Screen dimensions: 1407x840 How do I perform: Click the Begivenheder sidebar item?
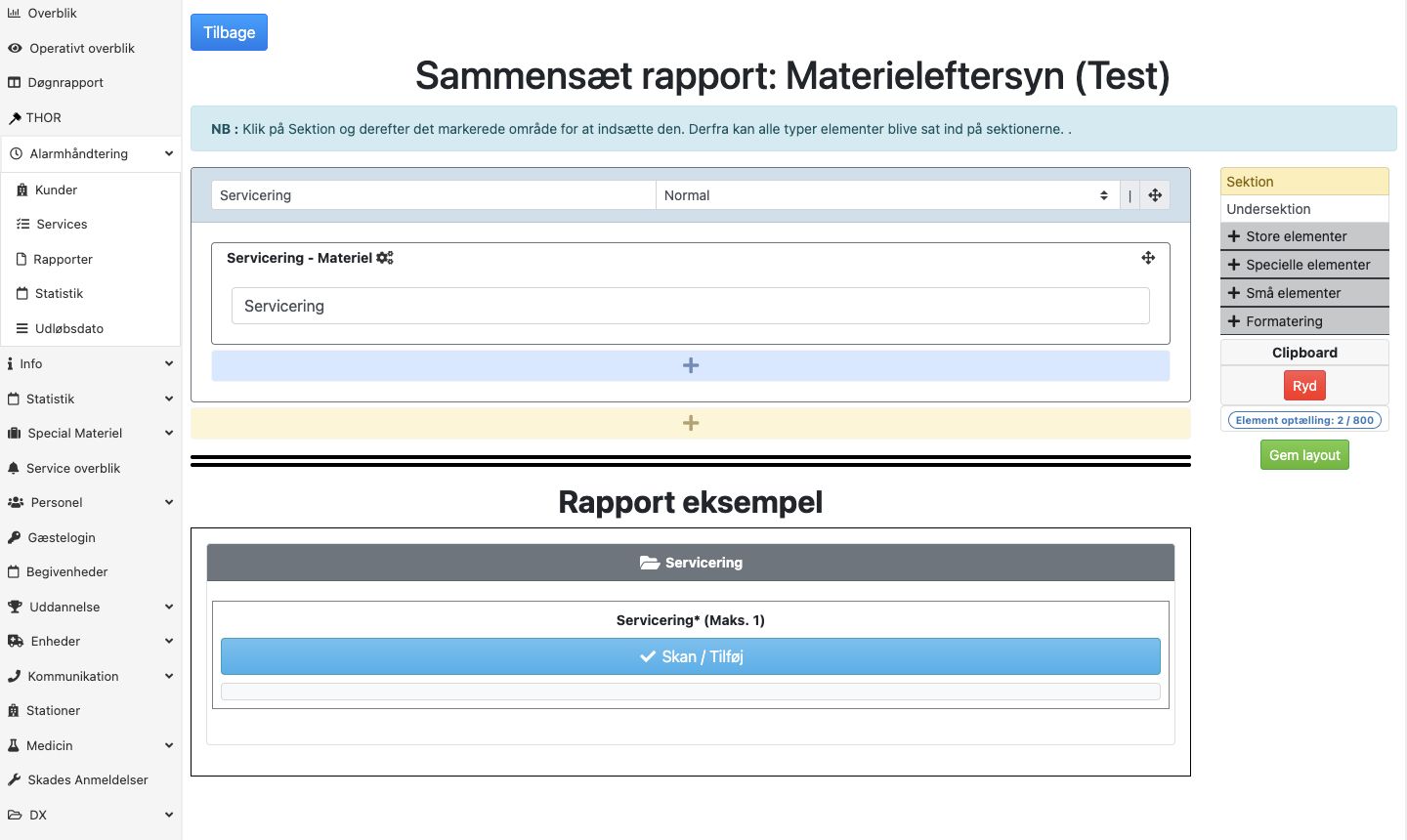[90, 572]
